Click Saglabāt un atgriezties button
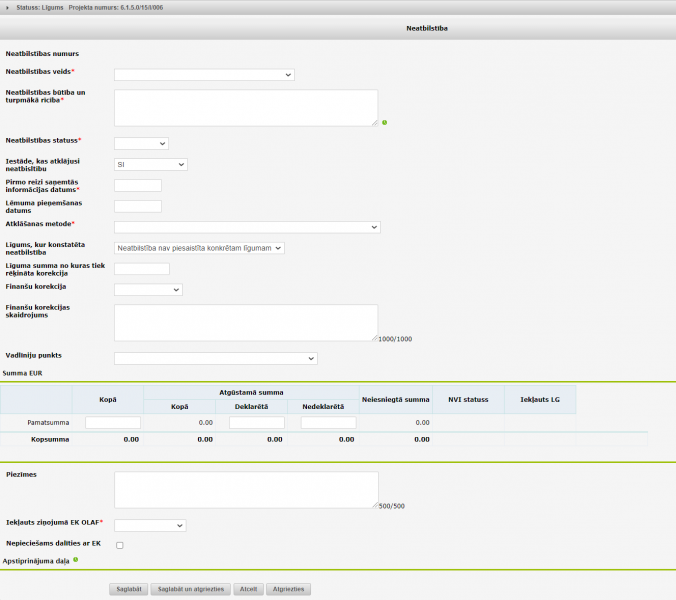The image size is (676, 600). [192, 589]
